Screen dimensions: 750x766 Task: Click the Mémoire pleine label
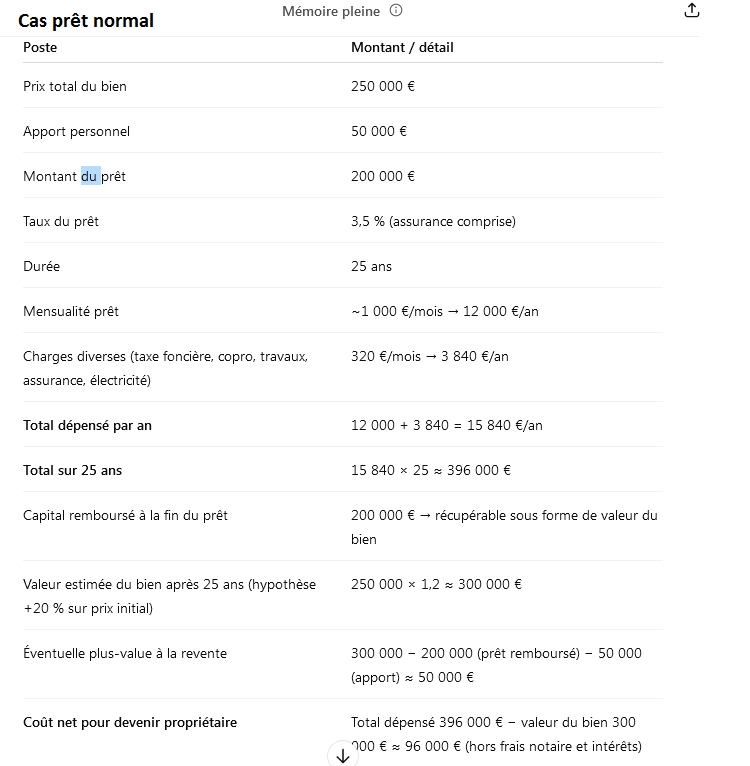[331, 11]
